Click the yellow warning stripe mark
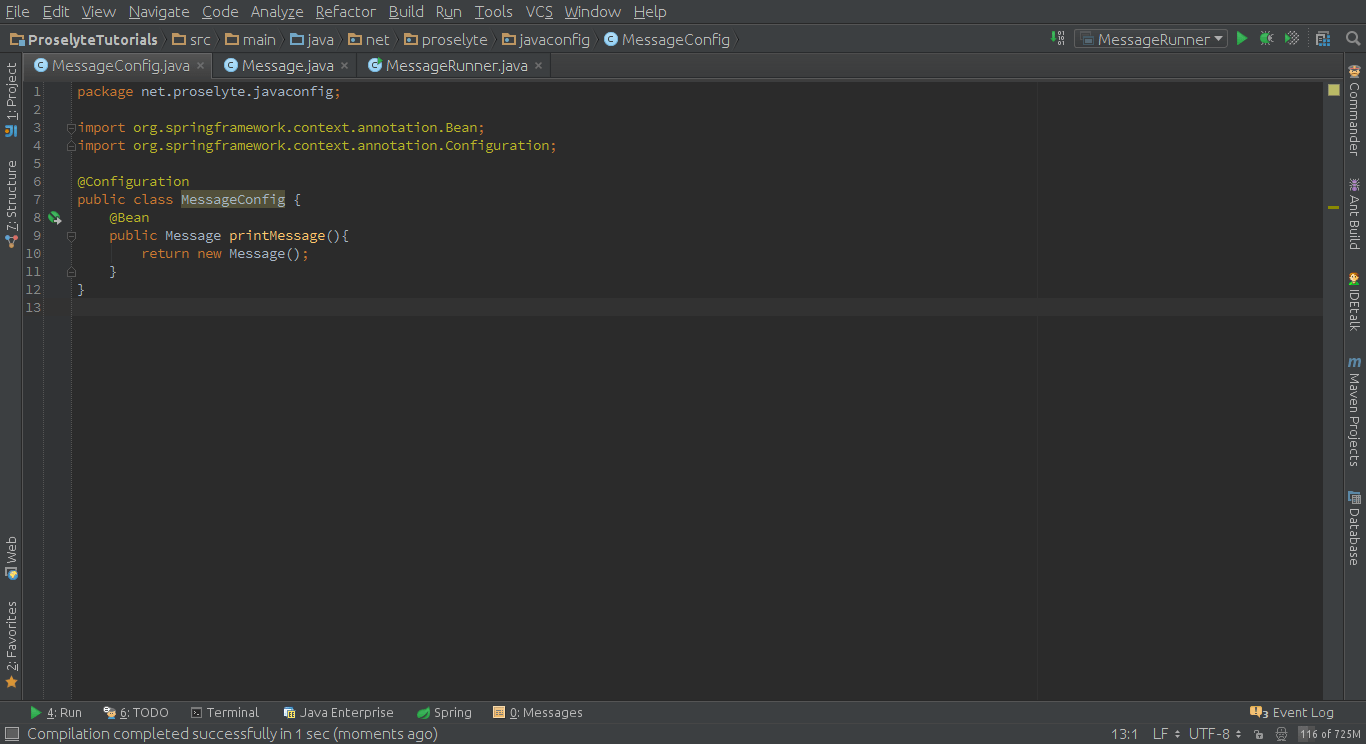The image size is (1366, 744). [x=1333, y=207]
